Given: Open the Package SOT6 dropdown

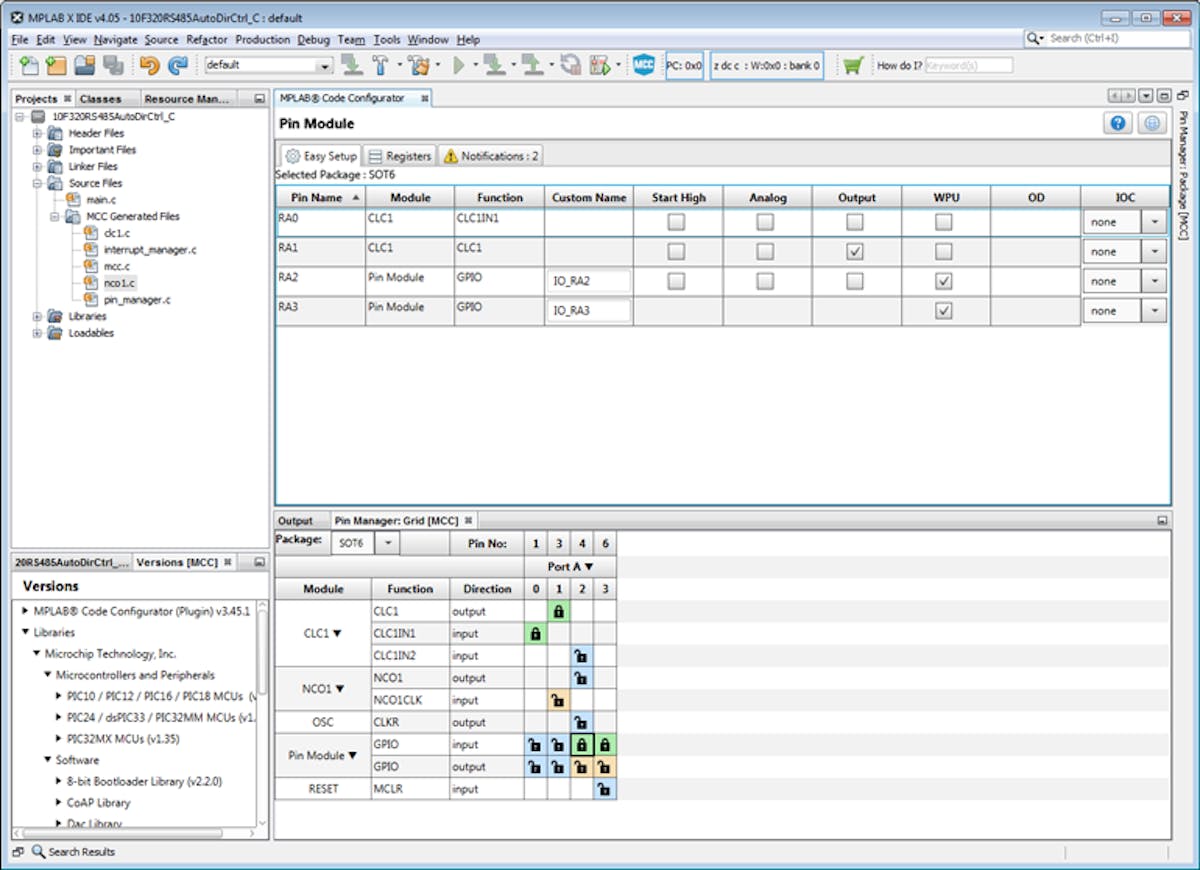Looking at the screenshot, I should pyautogui.click(x=387, y=543).
